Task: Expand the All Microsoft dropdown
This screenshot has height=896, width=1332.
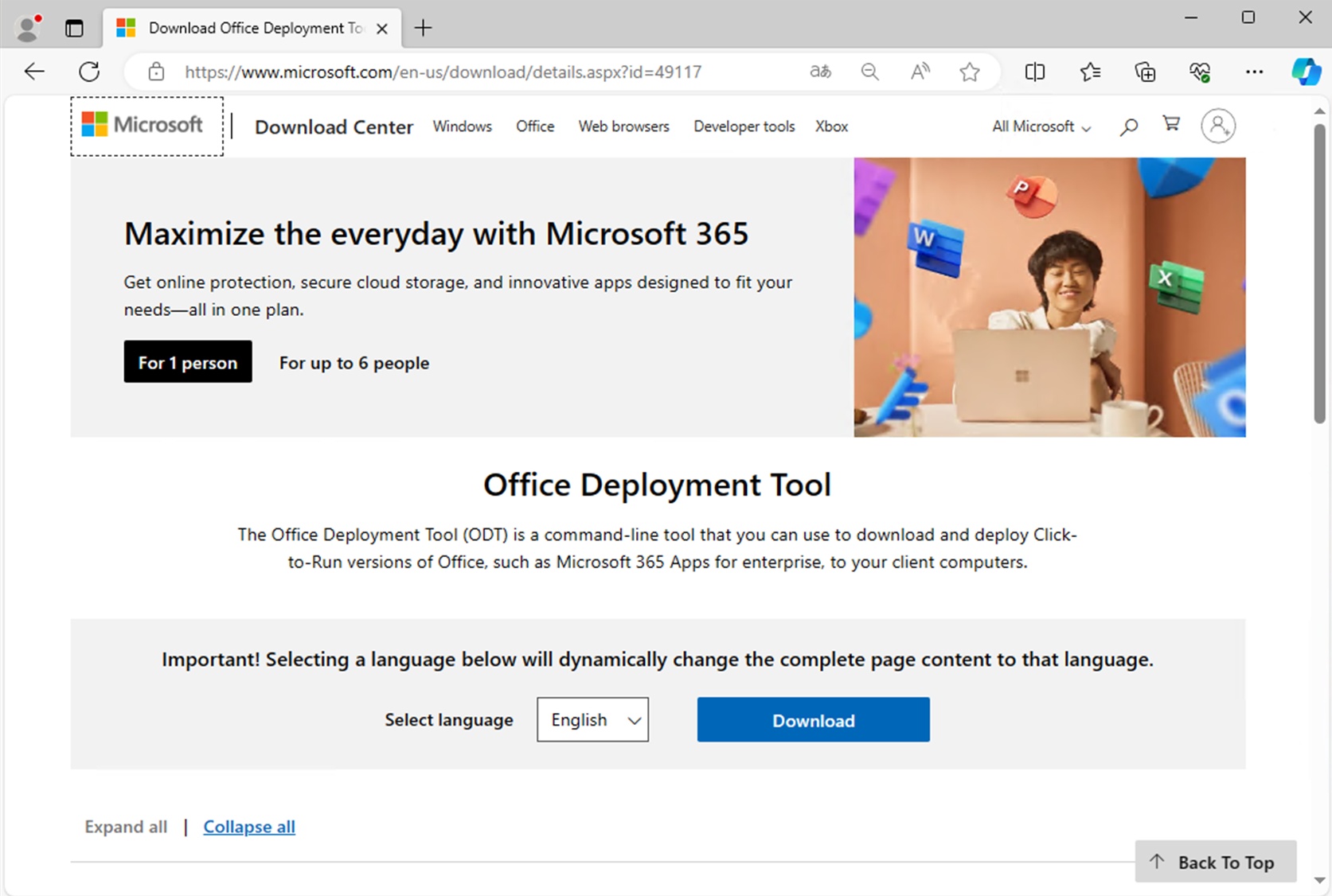Action: coord(1041,127)
